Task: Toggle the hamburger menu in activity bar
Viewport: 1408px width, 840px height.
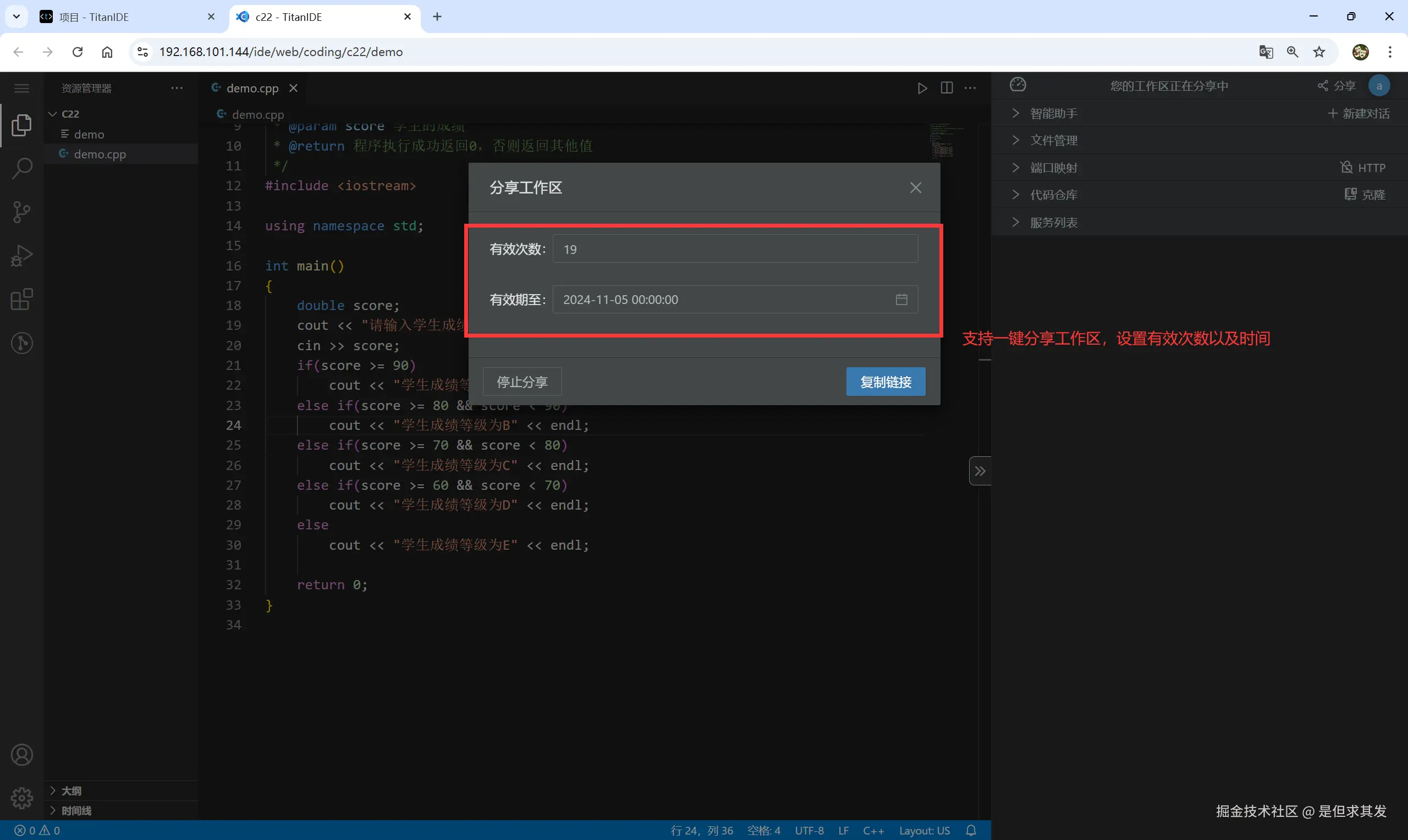Action: click(x=21, y=89)
